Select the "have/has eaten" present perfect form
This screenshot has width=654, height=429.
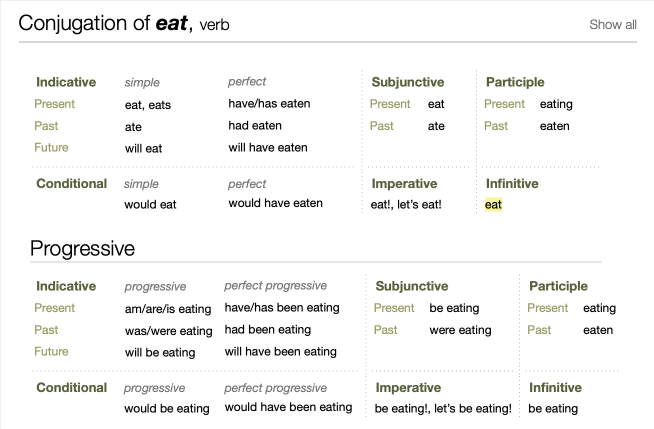(x=268, y=104)
